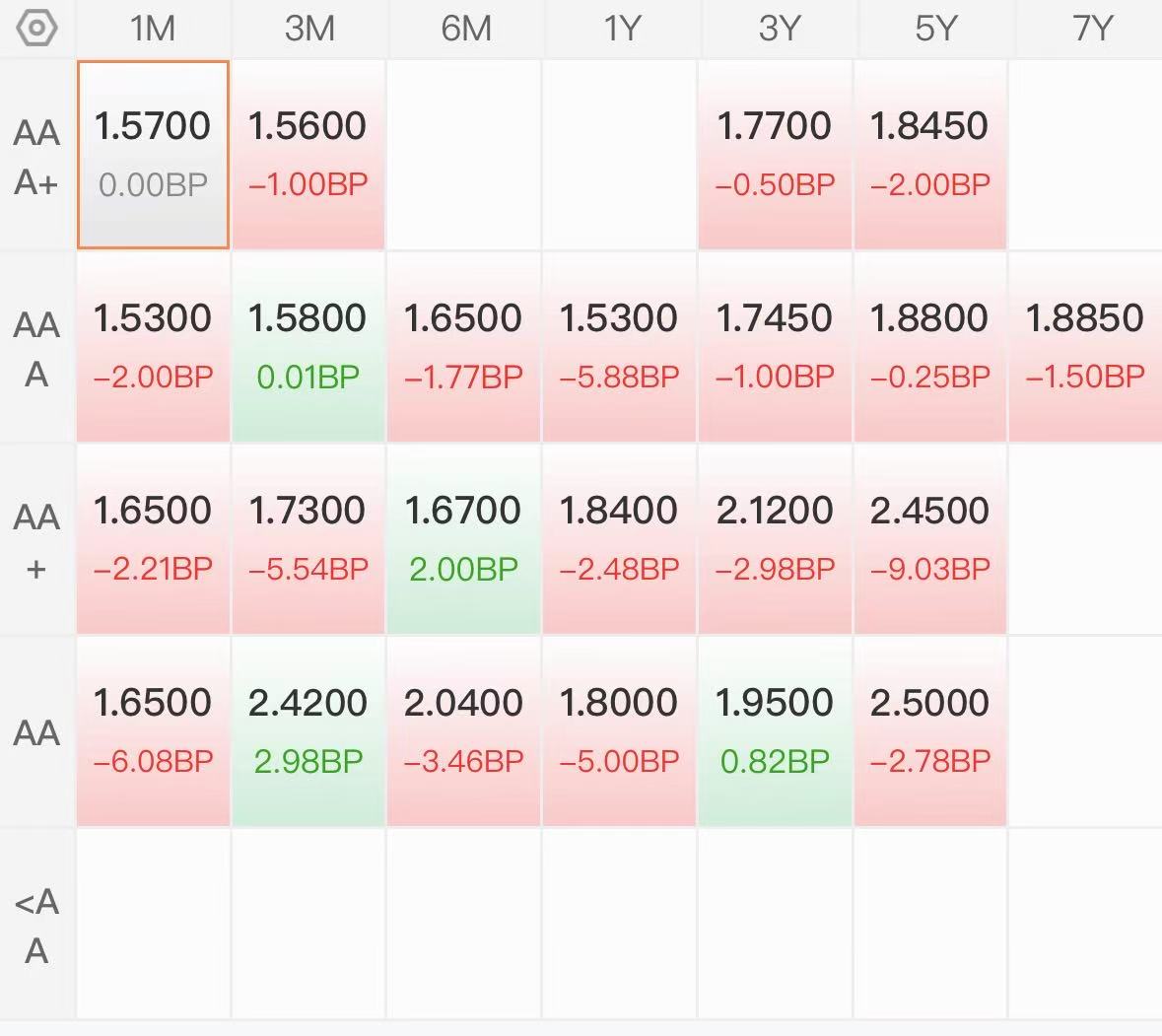Viewport: 1162px width, 1036px height.
Task: Click the AAA+ row label
Action: tap(36, 157)
